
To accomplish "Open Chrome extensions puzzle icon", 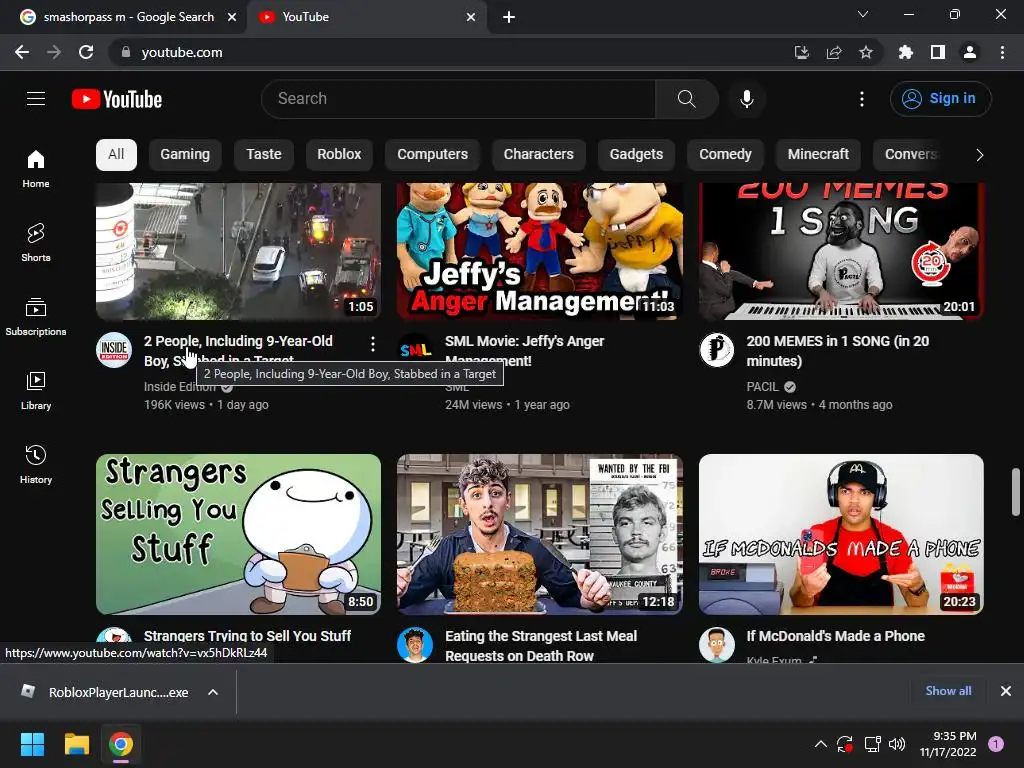I will click(x=906, y=52).
